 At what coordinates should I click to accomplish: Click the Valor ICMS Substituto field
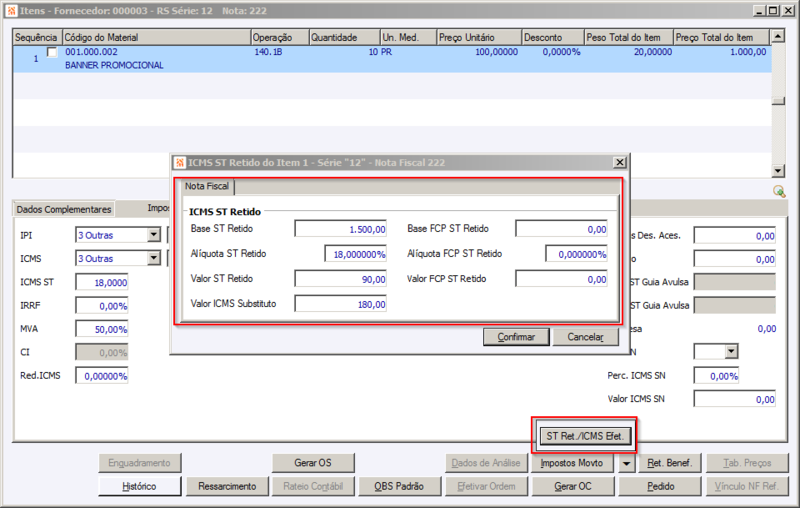coord(340,304)
